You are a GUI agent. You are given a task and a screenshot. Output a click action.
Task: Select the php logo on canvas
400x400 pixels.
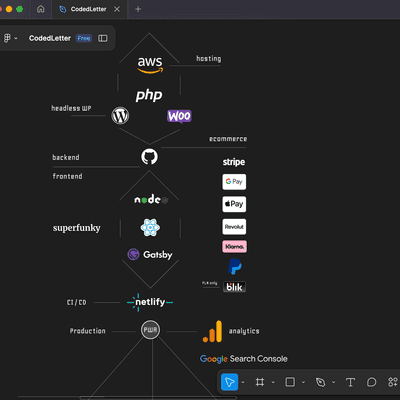click(149, 95)
